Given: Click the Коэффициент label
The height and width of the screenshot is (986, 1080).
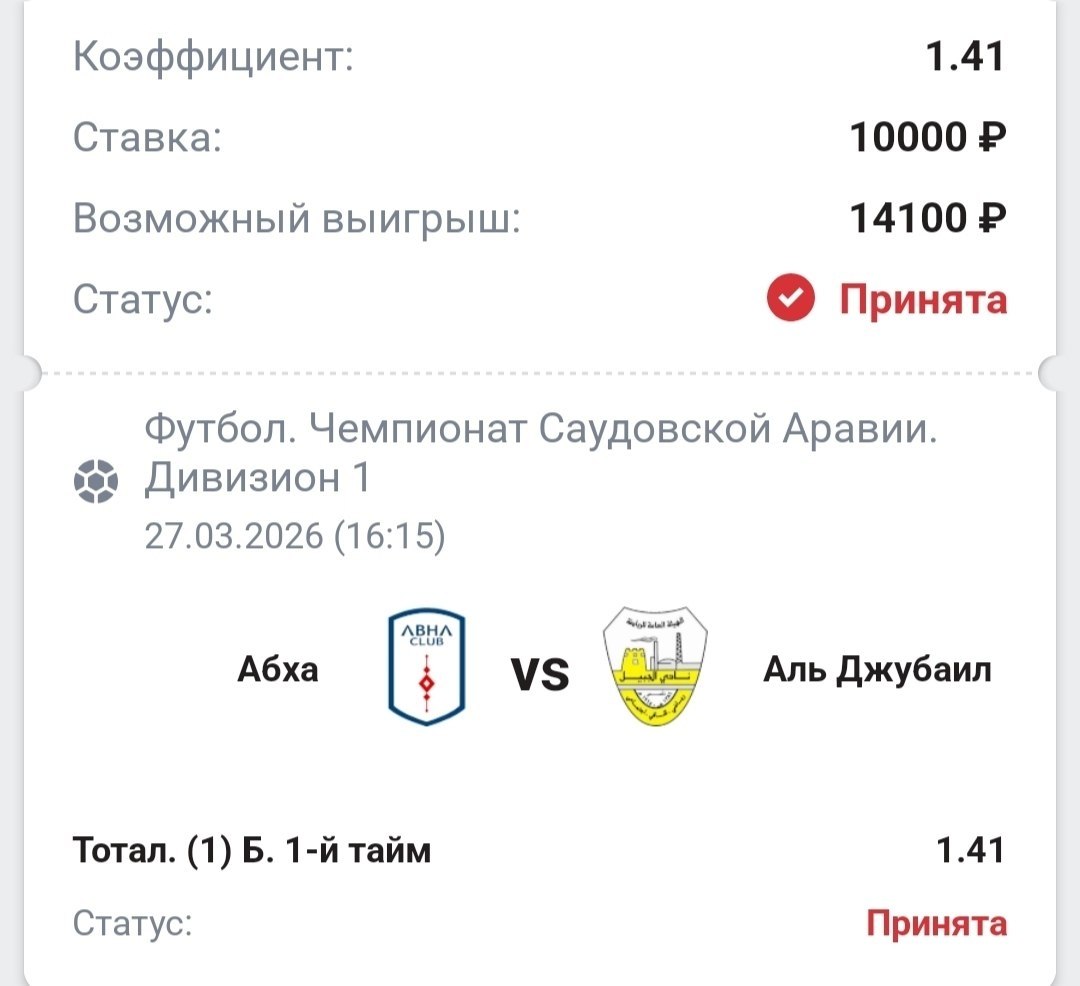Looking at the screenshot, I should 214,57.
